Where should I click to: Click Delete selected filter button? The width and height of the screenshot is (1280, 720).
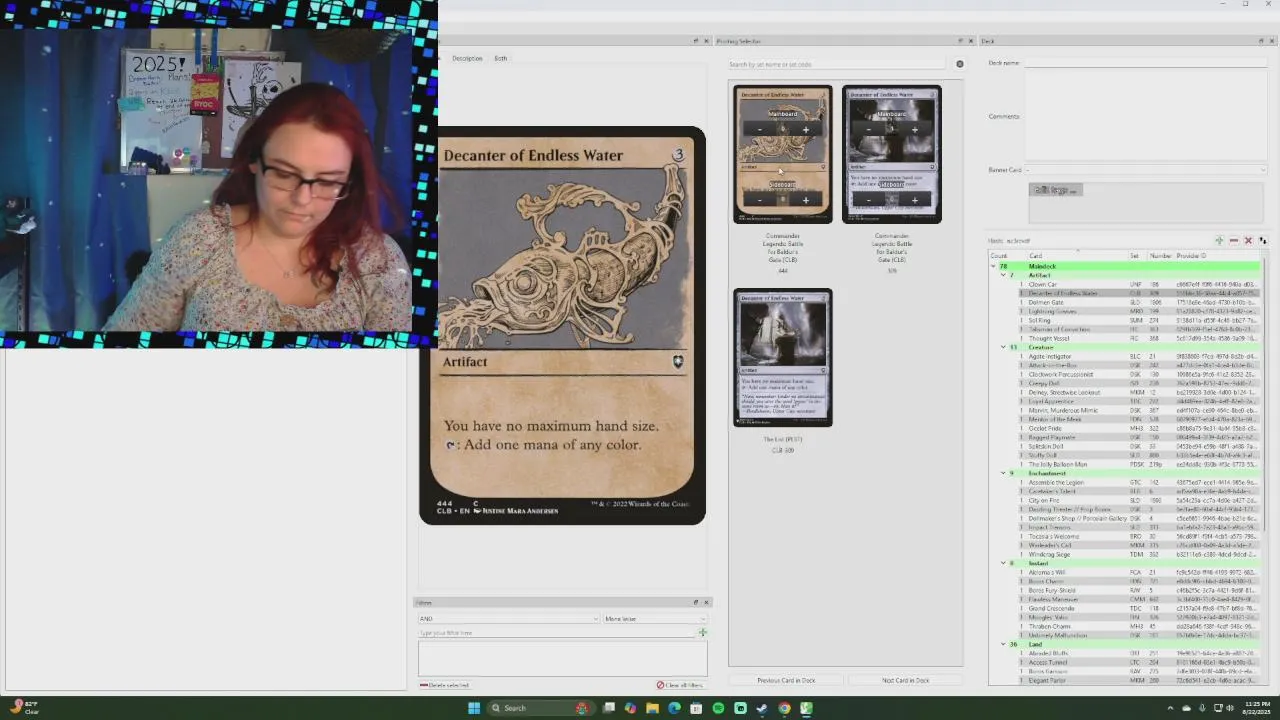[444, 685]
